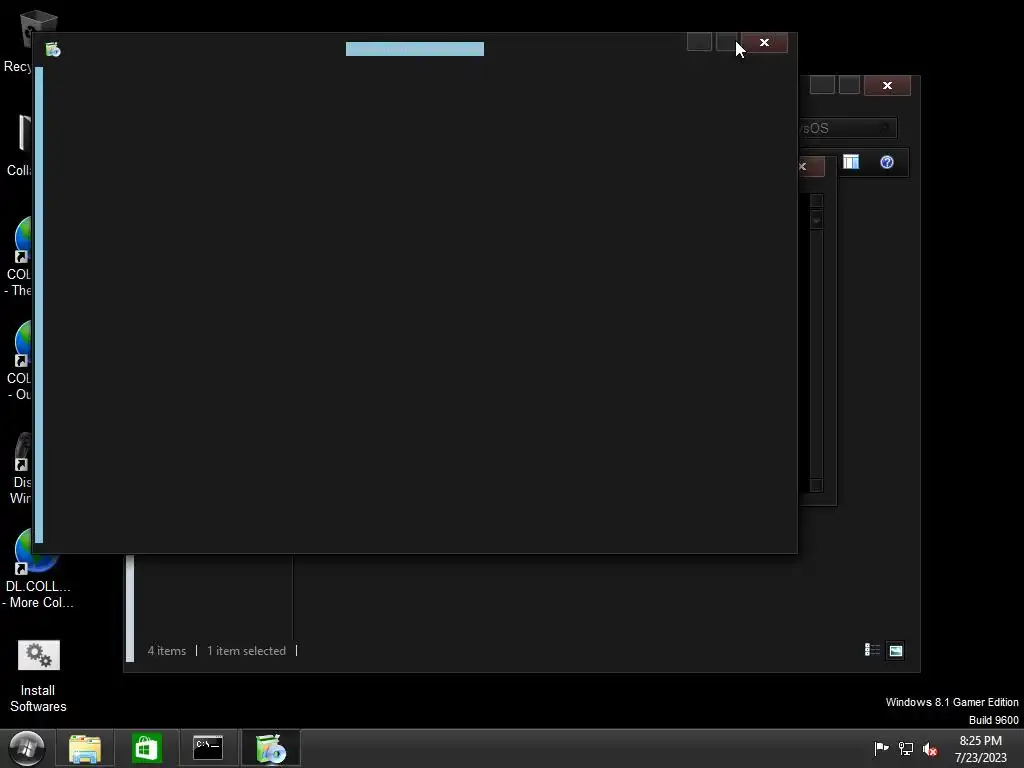Viewport: 1024px width, 768px height.
Task: Click "4 items" in Explorer status bar
Action: tap(167, 650)
